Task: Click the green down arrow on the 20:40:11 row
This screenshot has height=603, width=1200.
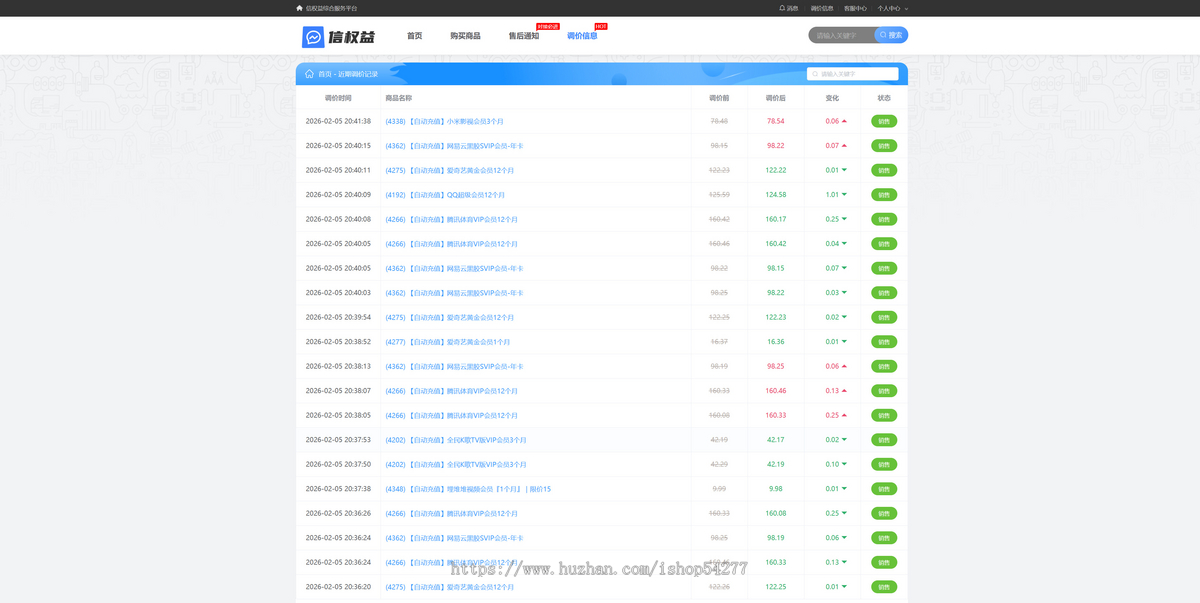Action: coord(844,170)
